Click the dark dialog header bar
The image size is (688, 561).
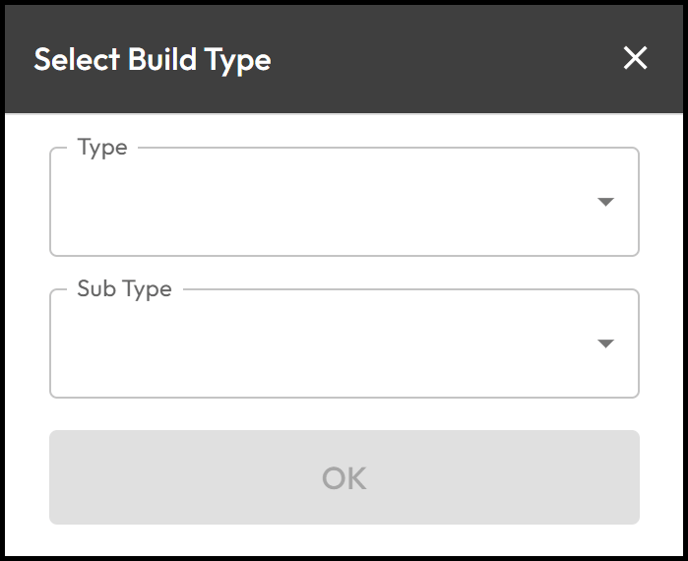coord(344,59)
